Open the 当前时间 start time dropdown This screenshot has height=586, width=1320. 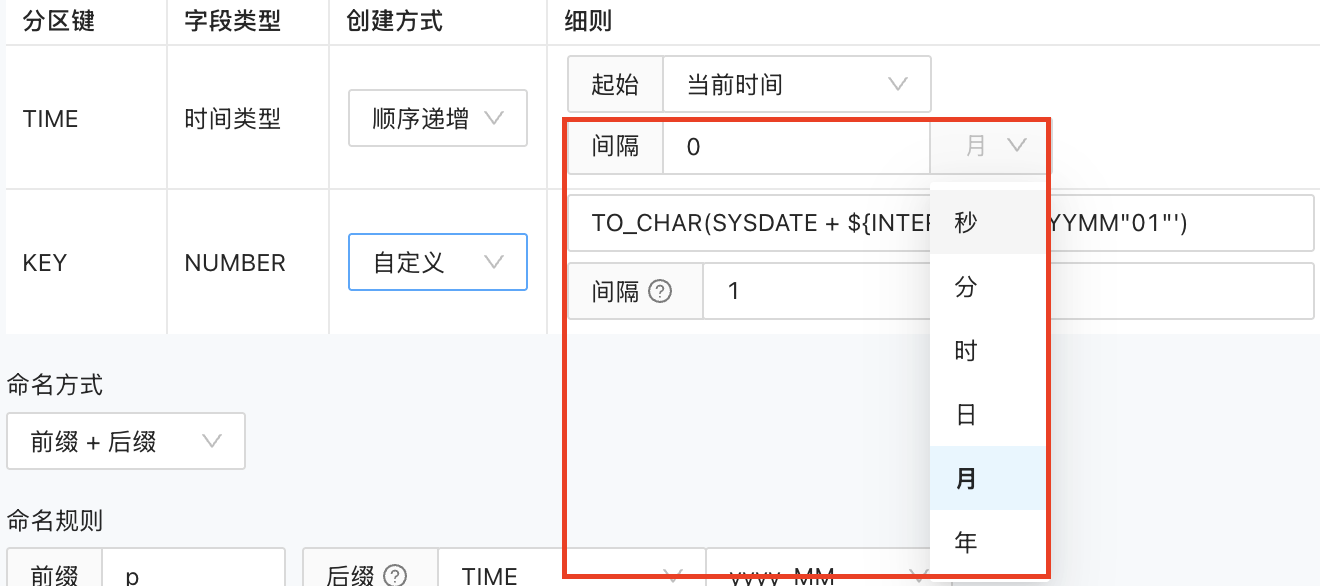pos(796,85)
